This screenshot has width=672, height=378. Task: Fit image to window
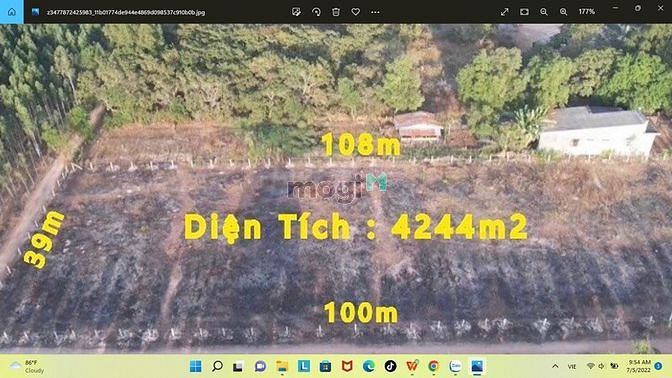[524, 12]
